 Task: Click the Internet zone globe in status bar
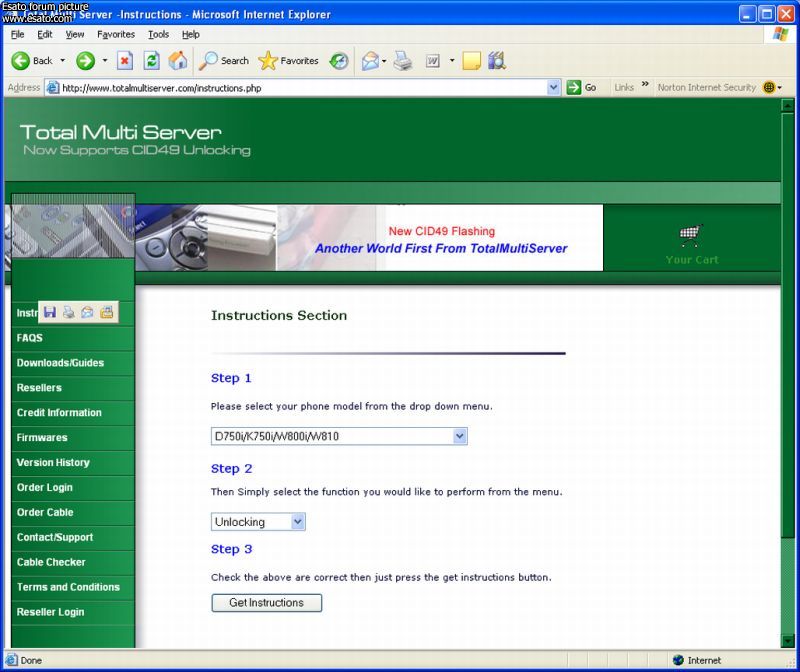tap(678, 660)
